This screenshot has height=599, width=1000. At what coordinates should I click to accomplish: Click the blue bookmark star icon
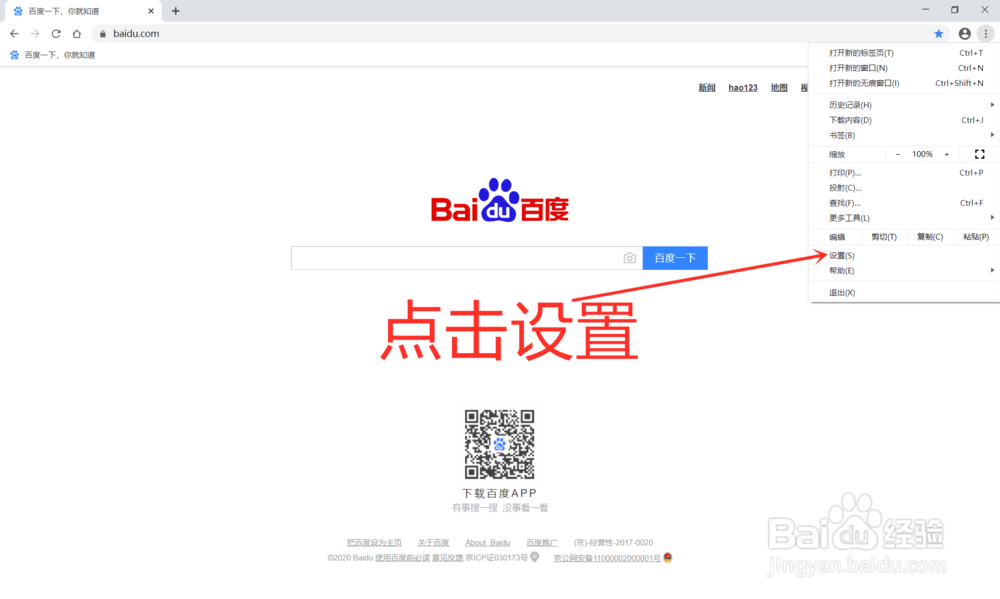coord(939,34)
